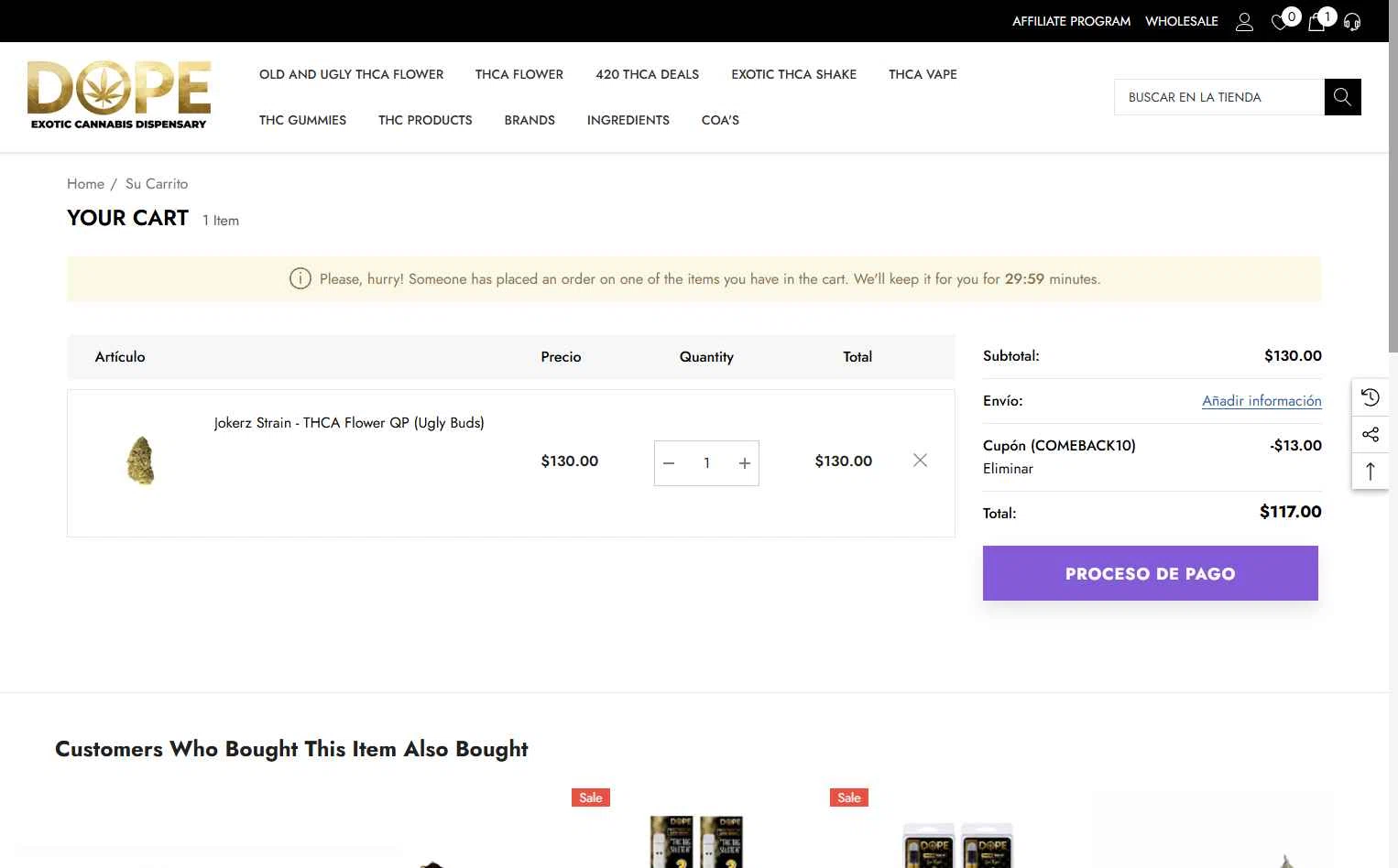Click the $117.00 total amount
This screenshot has height=868, width=1398.
1291,513
